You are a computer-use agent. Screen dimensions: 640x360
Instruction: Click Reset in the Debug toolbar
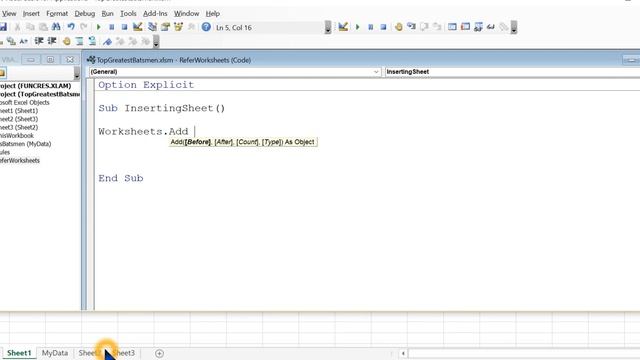point(383,27)
